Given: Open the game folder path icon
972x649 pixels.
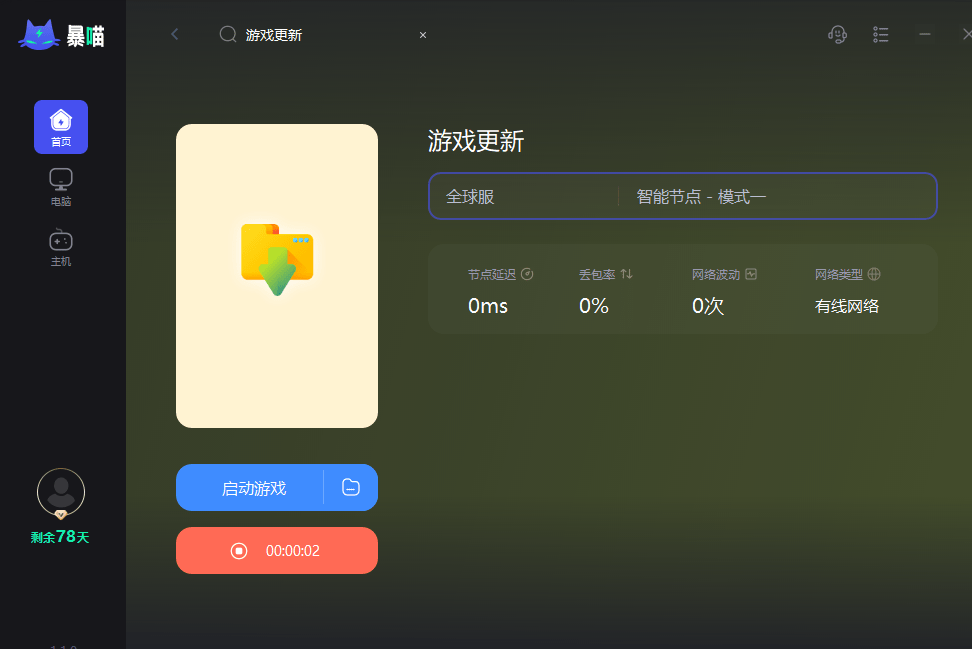Looking at the screenshot, I should (x=350, y=488).
